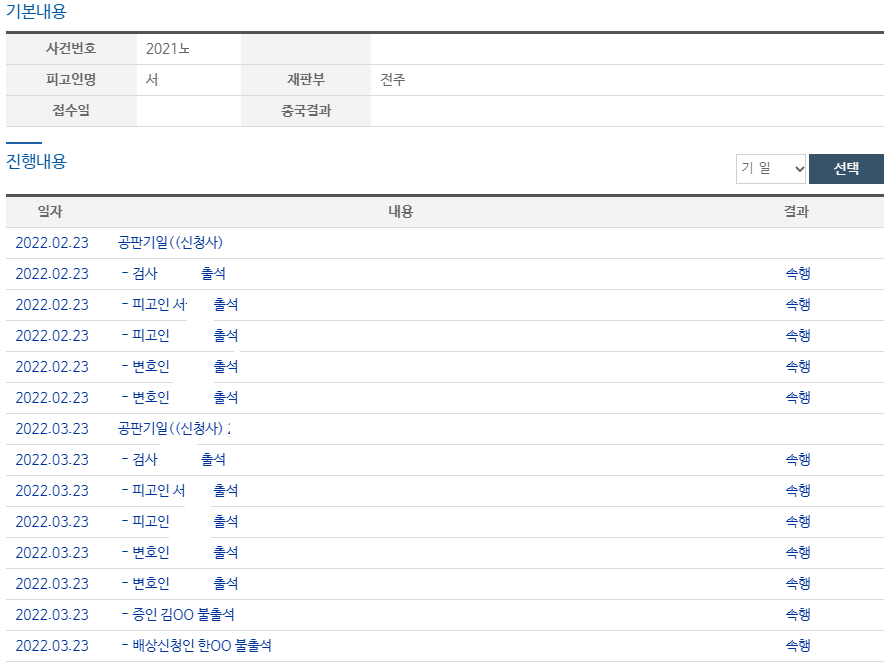Click the 사건번호 value 2021노
The width and height of the screenshot is (888, 664).
point(167,49)
